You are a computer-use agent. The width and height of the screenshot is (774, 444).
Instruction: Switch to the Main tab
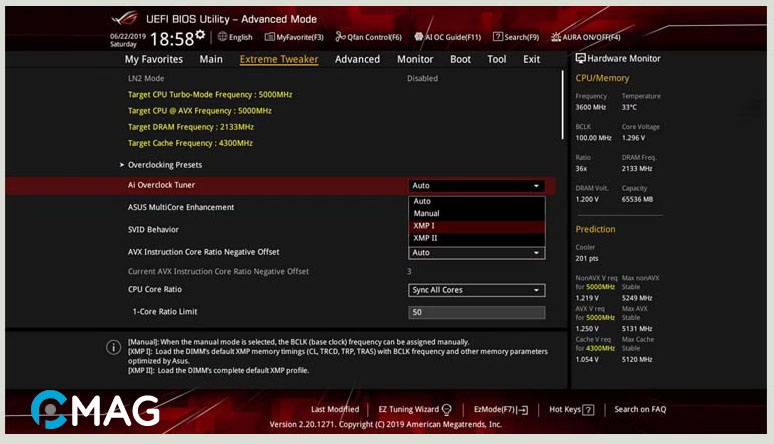(211, 59)
